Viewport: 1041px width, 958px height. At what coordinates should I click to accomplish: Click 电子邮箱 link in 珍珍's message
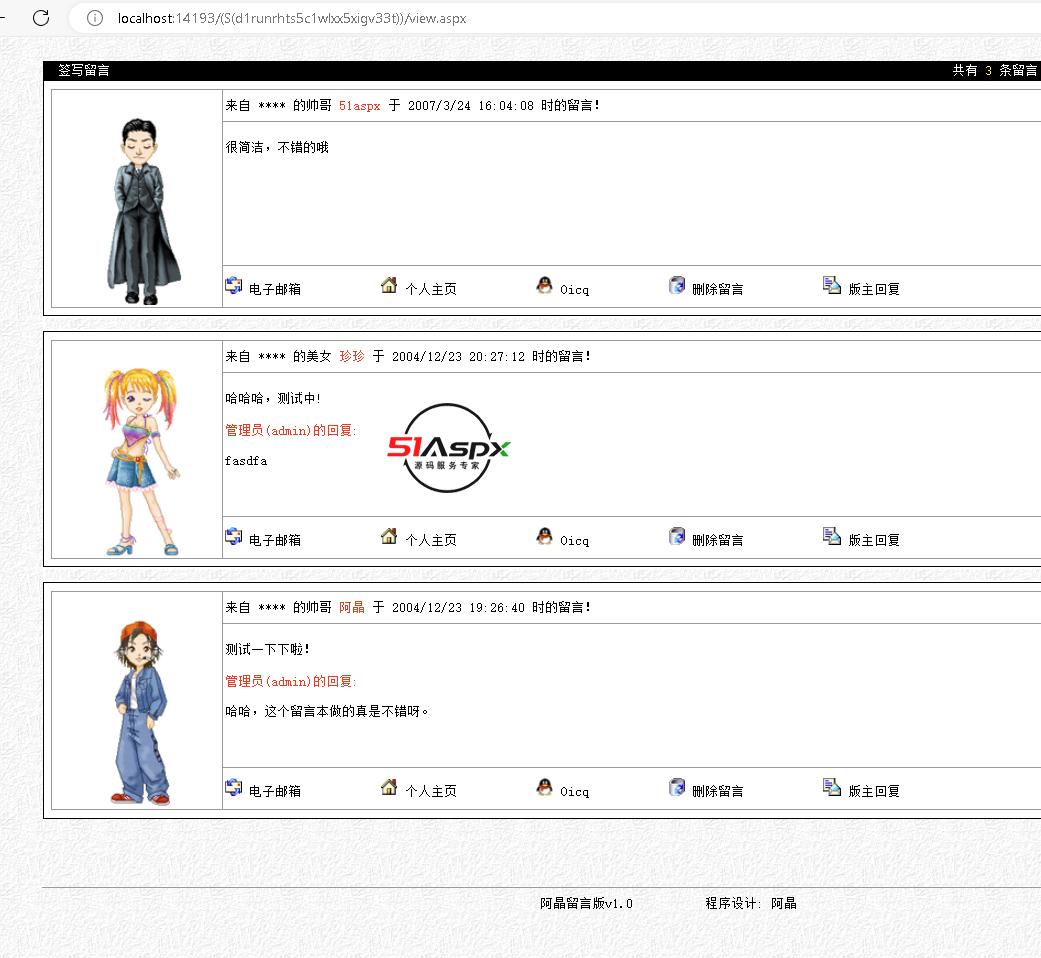tap(275, 540)
